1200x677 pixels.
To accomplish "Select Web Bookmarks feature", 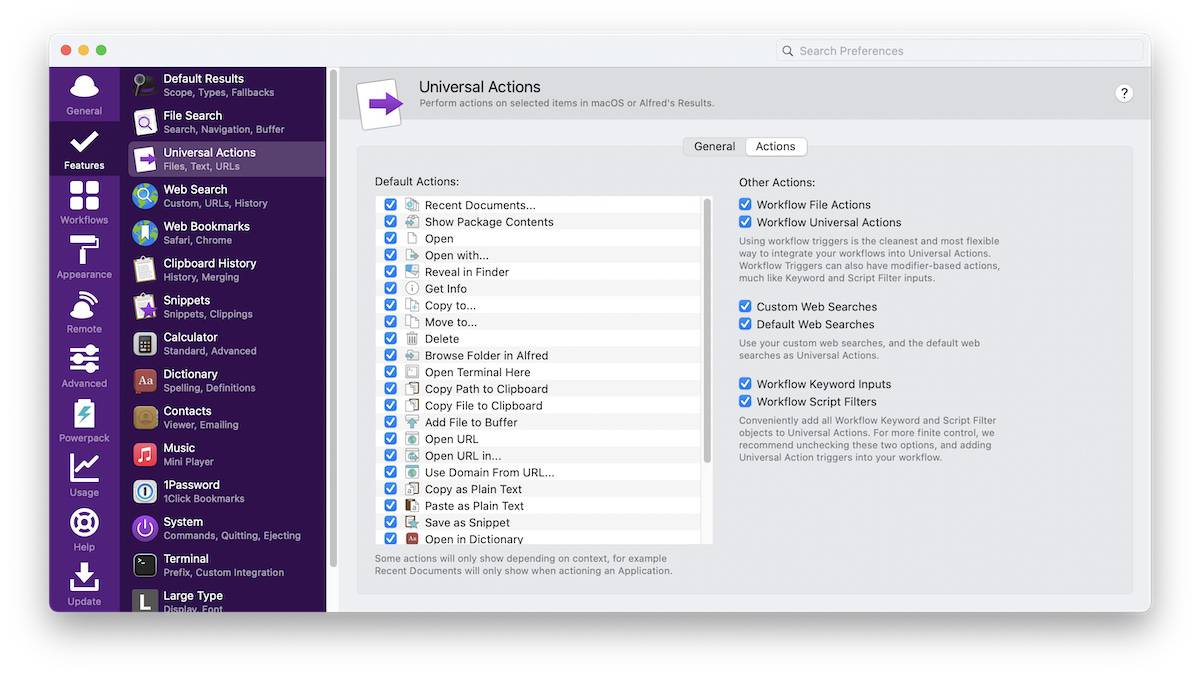I will point(226,233).
